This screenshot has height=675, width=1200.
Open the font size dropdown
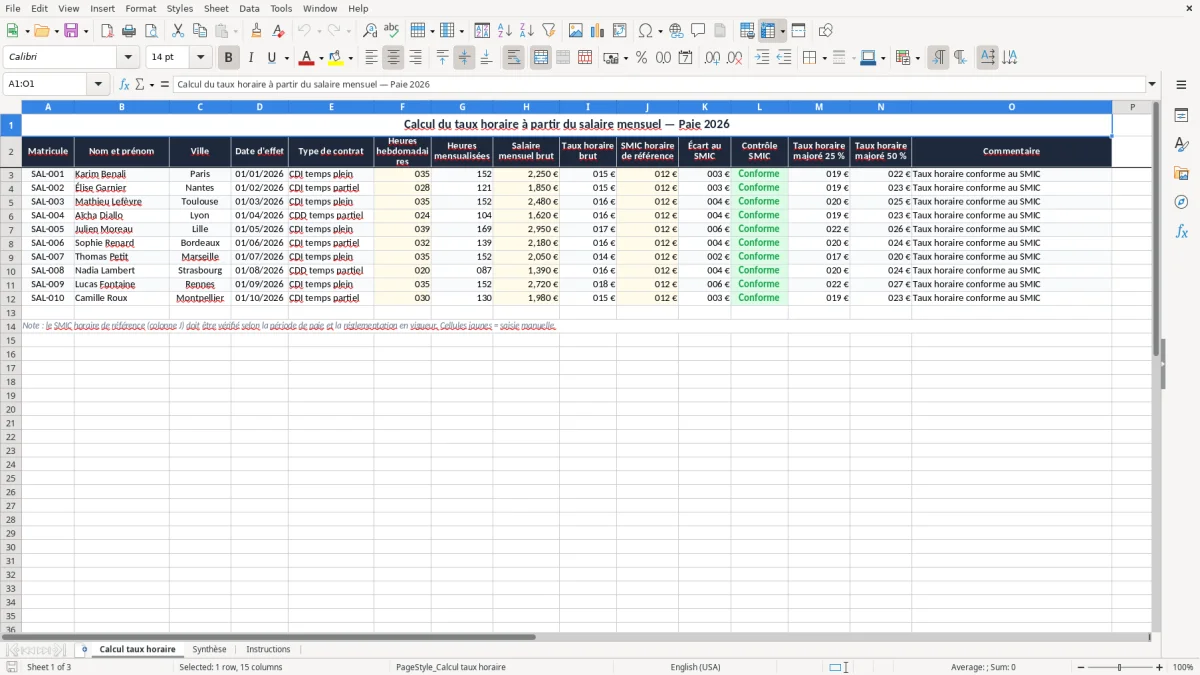pos(201,58)
